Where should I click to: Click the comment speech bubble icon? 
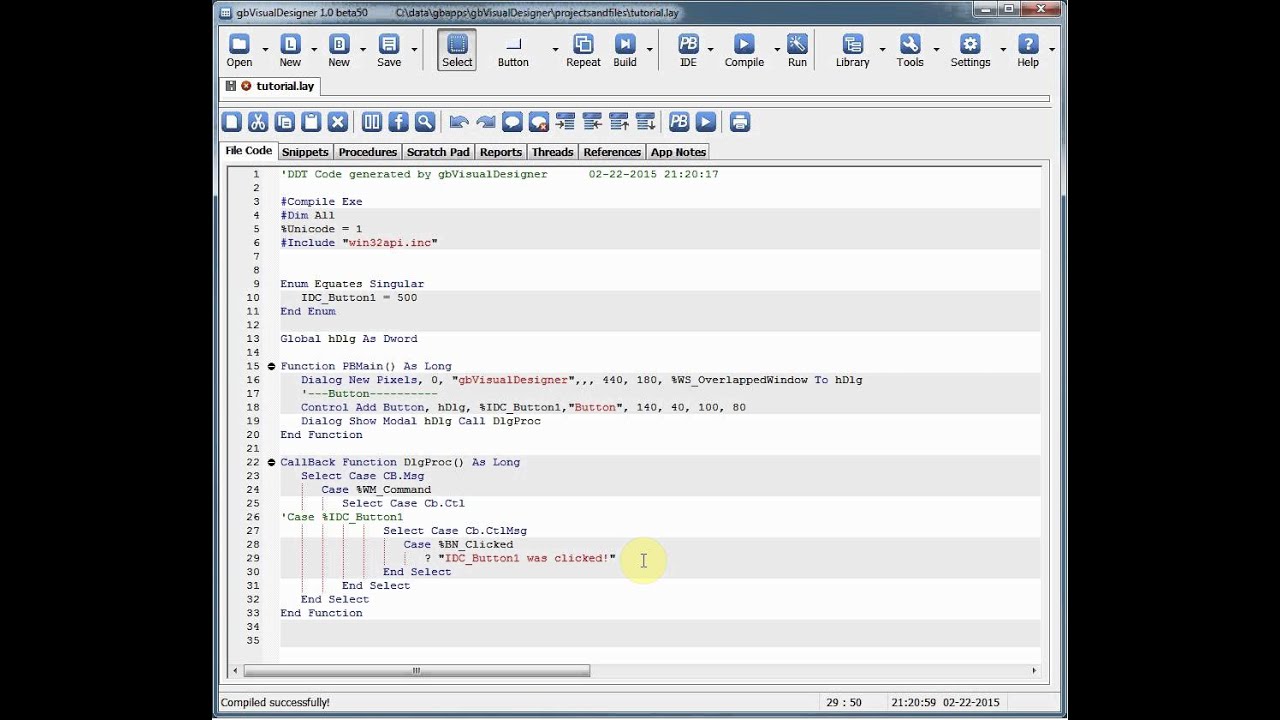click(x=512, y=122)
